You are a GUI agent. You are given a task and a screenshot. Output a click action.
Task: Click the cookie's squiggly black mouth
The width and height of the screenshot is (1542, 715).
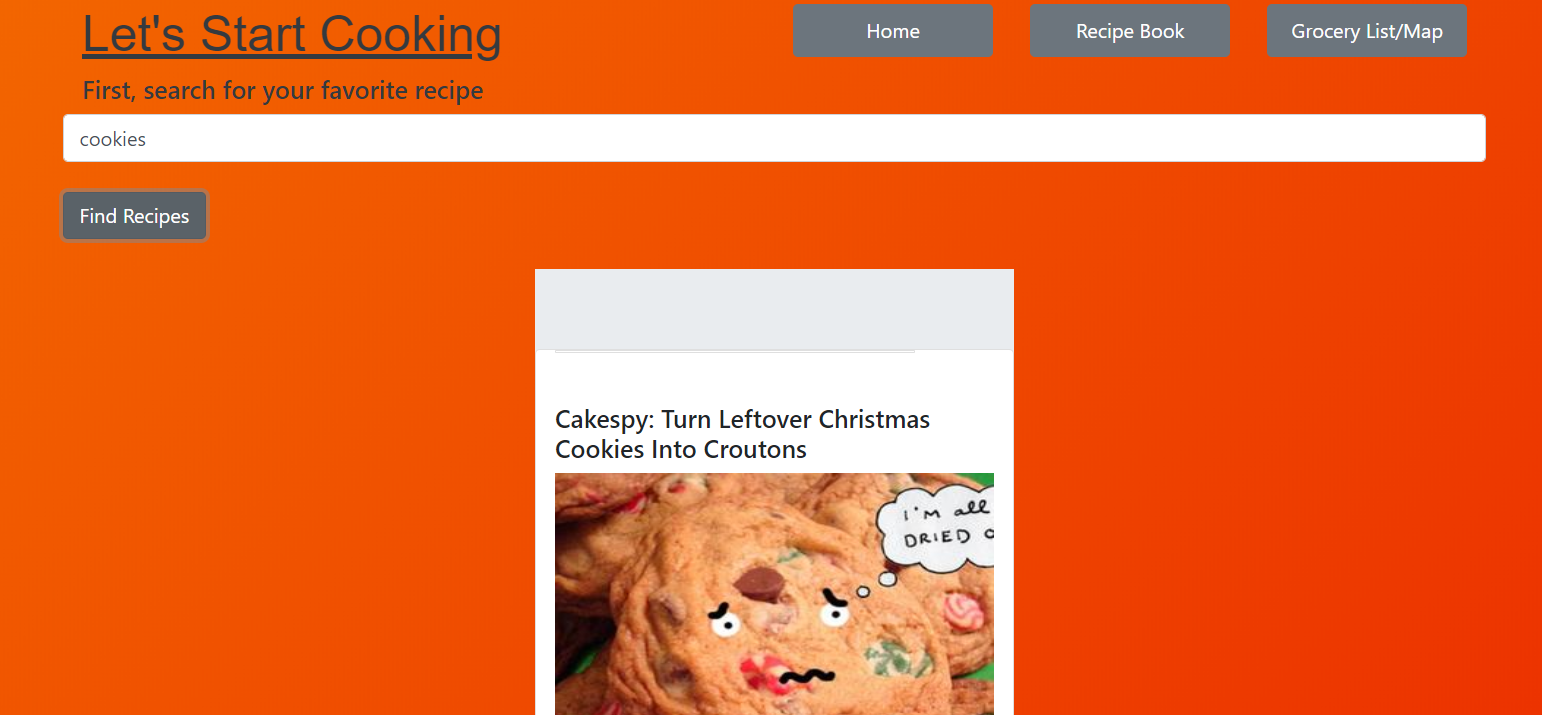coord(807,677)
